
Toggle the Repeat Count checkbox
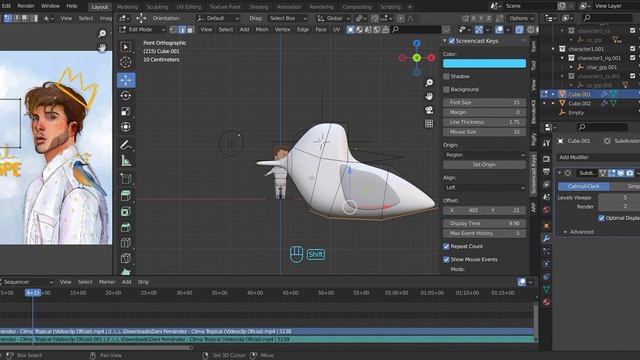point(447,247)
